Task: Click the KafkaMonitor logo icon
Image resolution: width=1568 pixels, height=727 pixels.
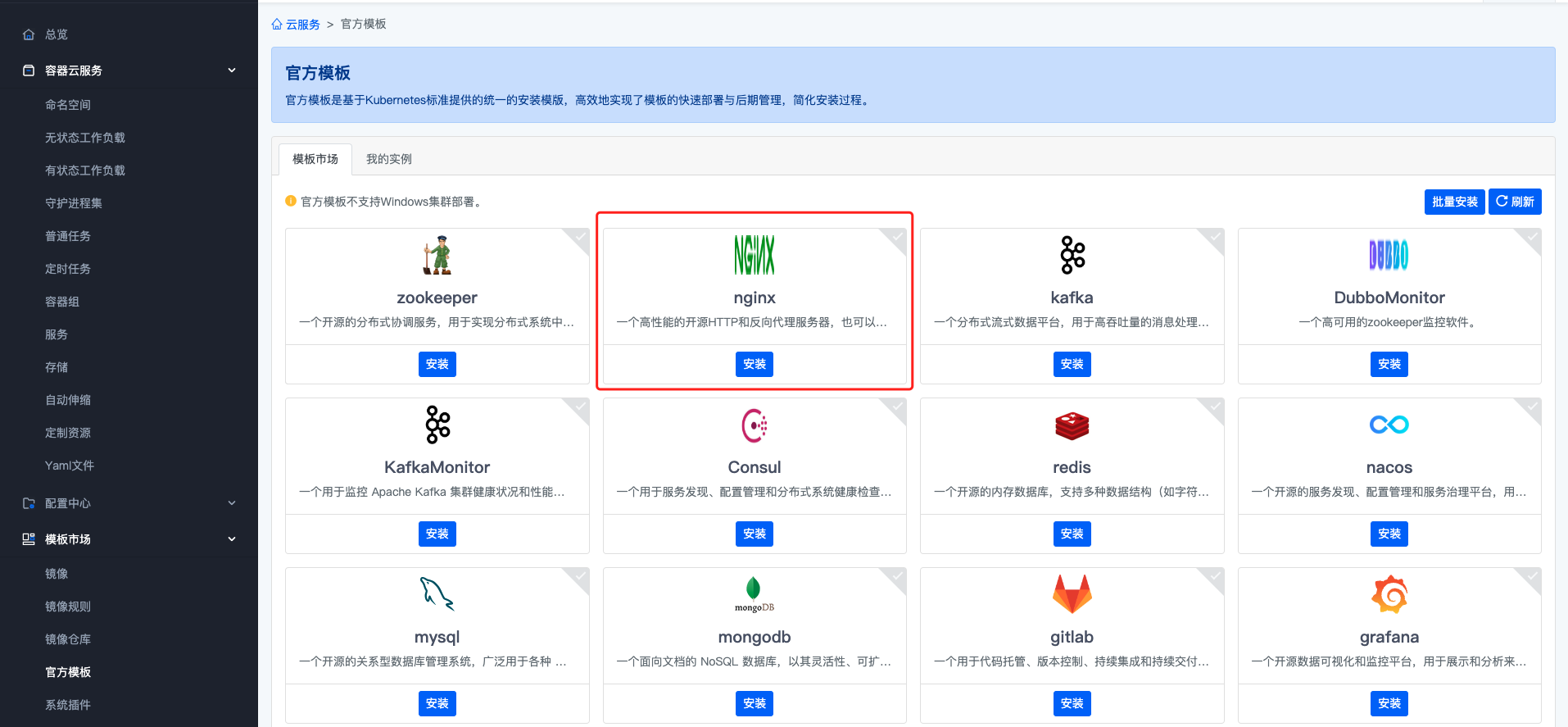Action: click(x=437, y=425)
